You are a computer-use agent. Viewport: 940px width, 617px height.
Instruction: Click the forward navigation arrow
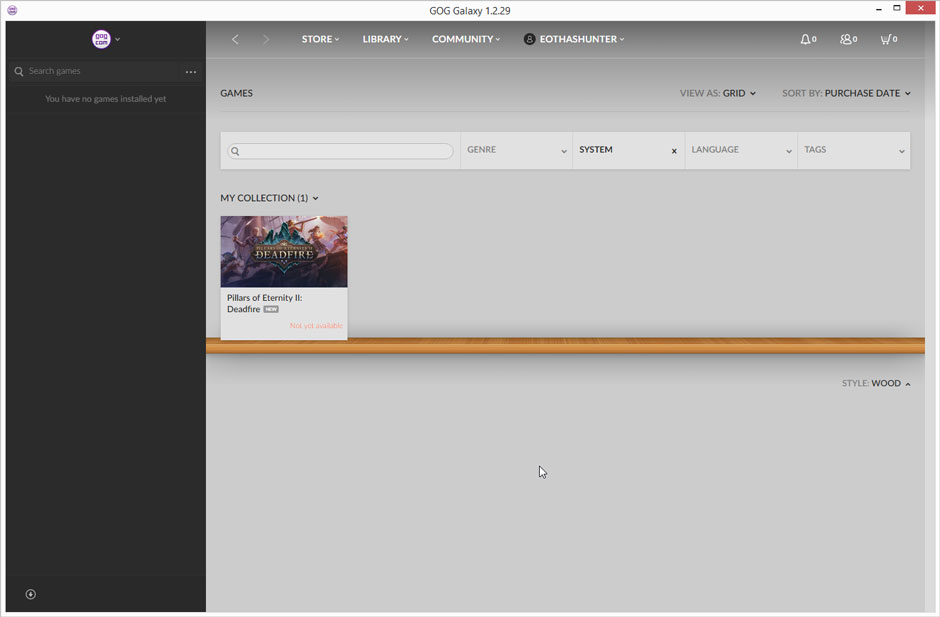[265, 39]
